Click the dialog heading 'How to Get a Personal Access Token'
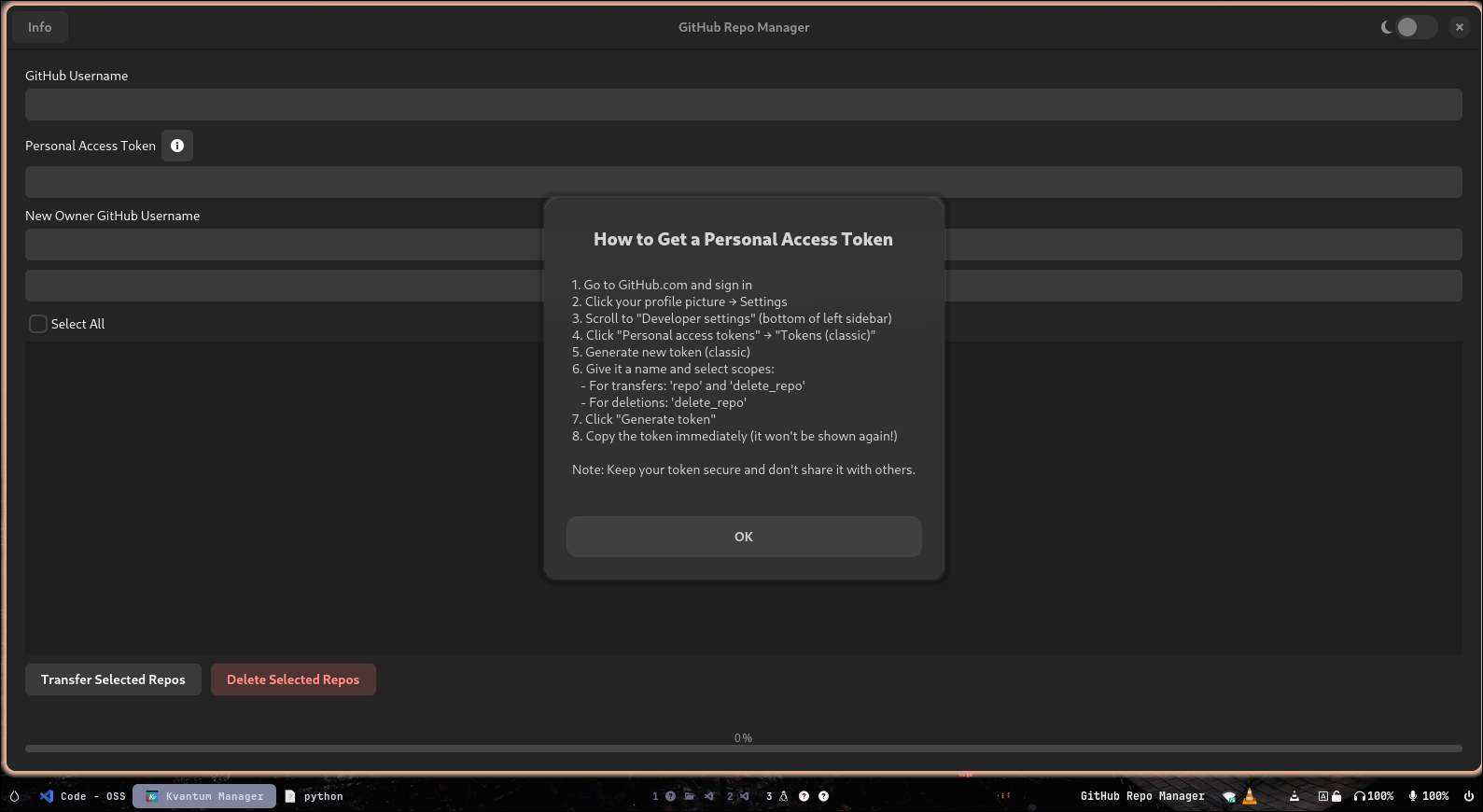Viewport: 1483px width, 812px height. pos(743,239)
